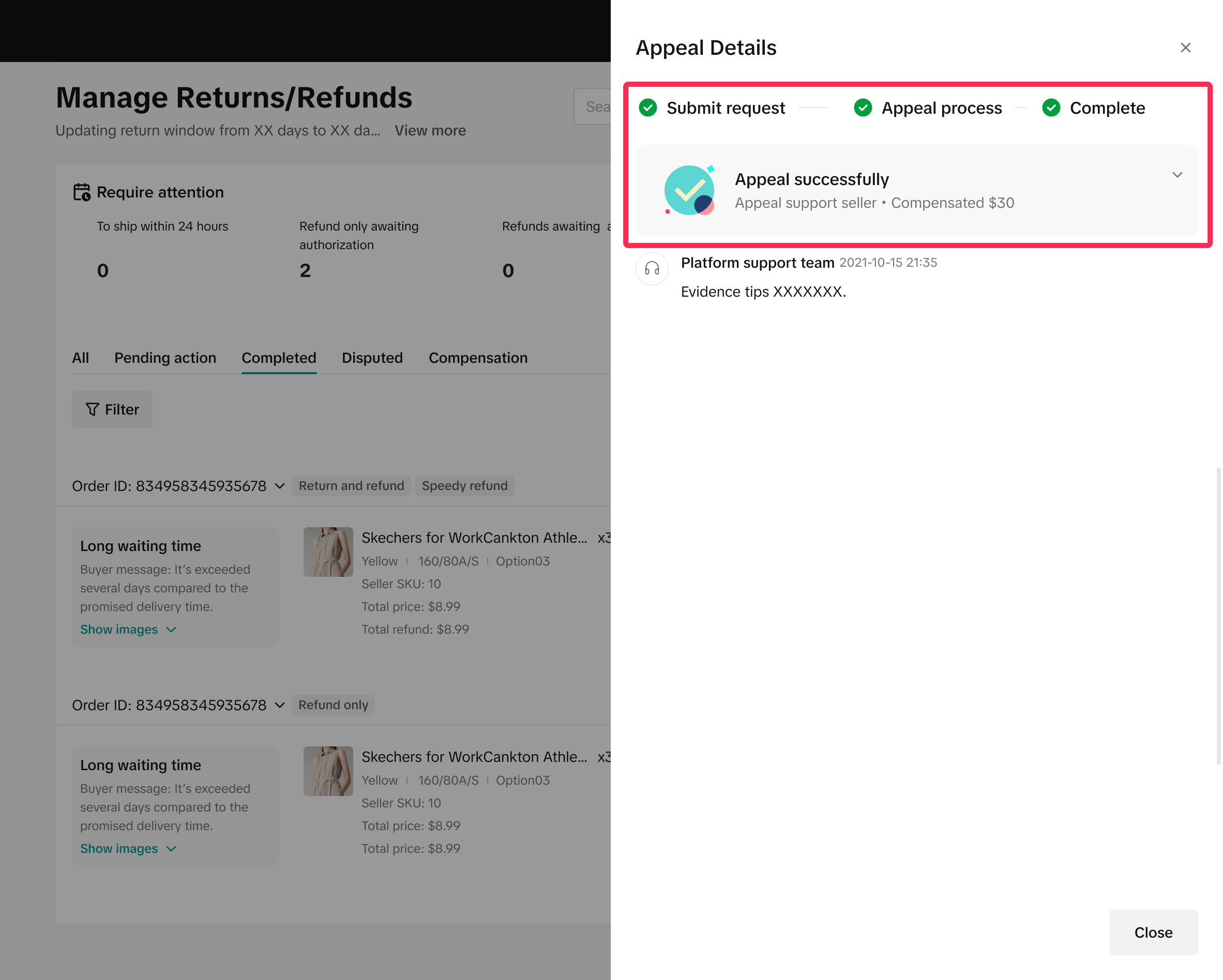This screenshot has height=980, width=1223.
Task: Close the Appeal Details panel with X
Action: [x=1185, y=48]
